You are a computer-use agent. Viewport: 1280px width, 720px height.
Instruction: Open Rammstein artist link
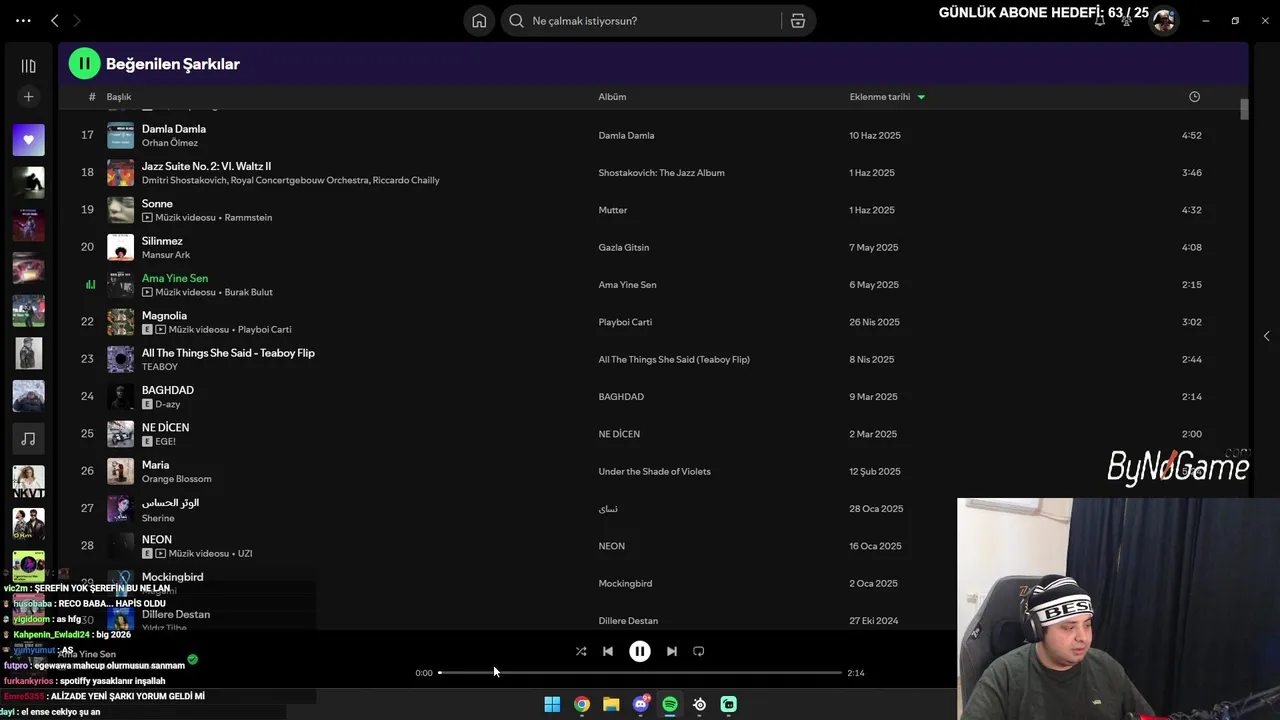(x=248, y=217)
